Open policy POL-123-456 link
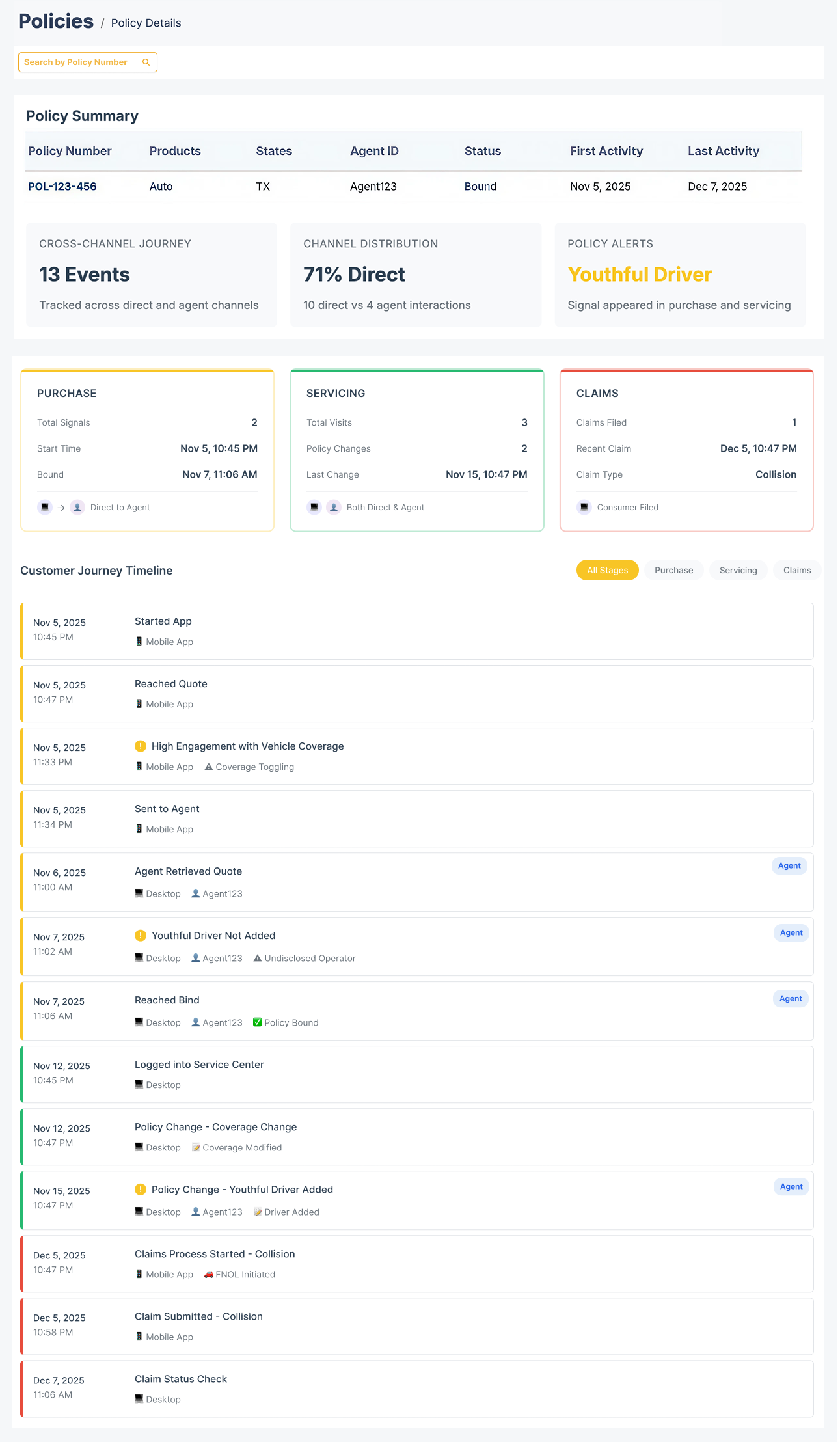Image resolution: width=840 pixels, height=1442 pixels. (62, 187)
